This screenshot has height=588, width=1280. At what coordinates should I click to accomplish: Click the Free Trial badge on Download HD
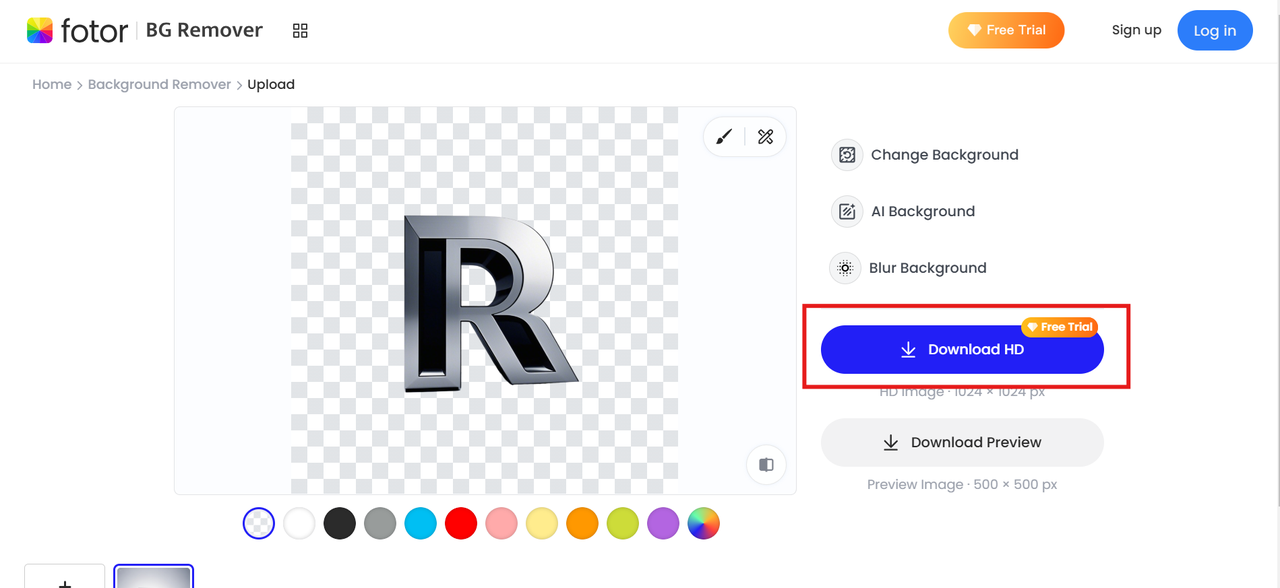point(1060,327)
